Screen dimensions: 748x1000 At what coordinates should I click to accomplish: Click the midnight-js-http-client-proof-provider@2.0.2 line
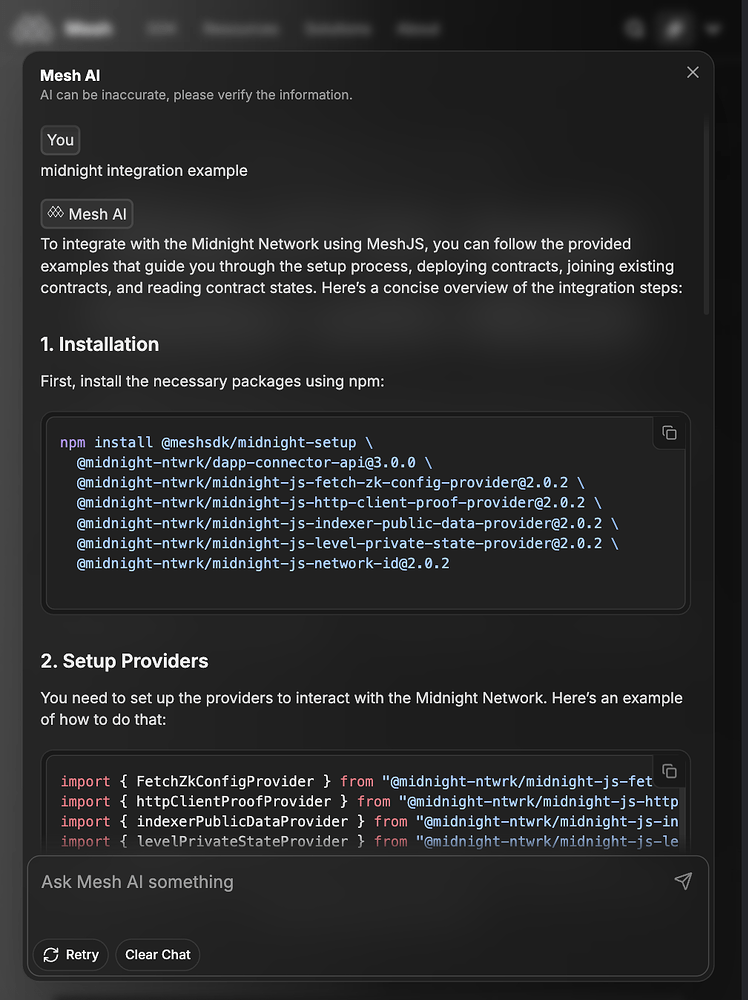tap(339, 503)
